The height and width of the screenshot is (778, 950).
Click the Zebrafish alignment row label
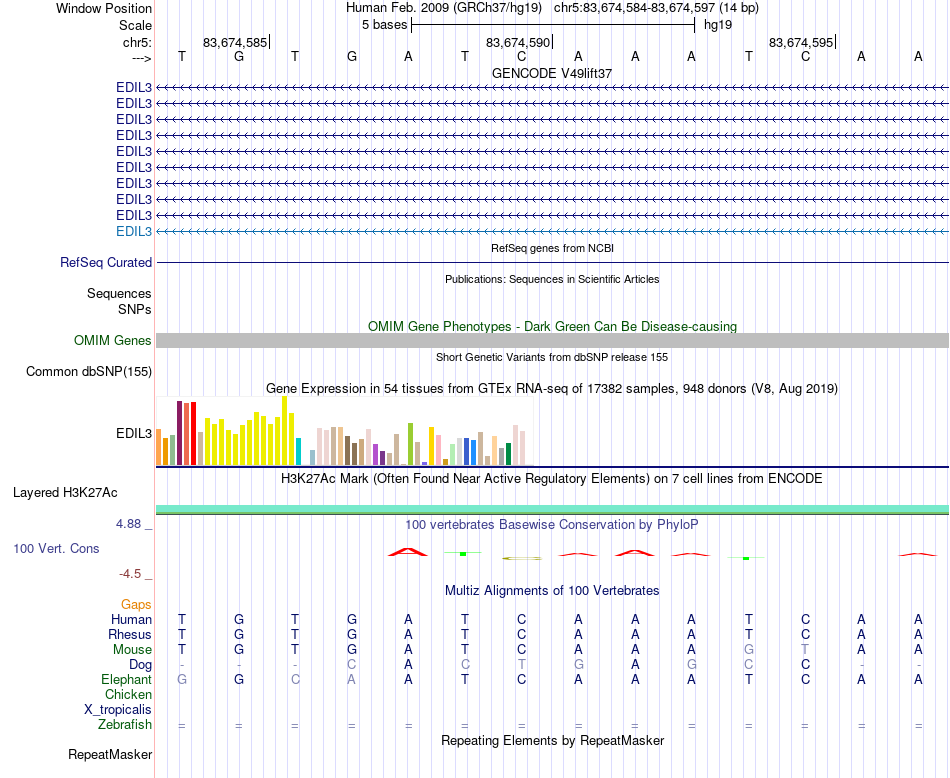pyautogui.click(x=125, y=725)
